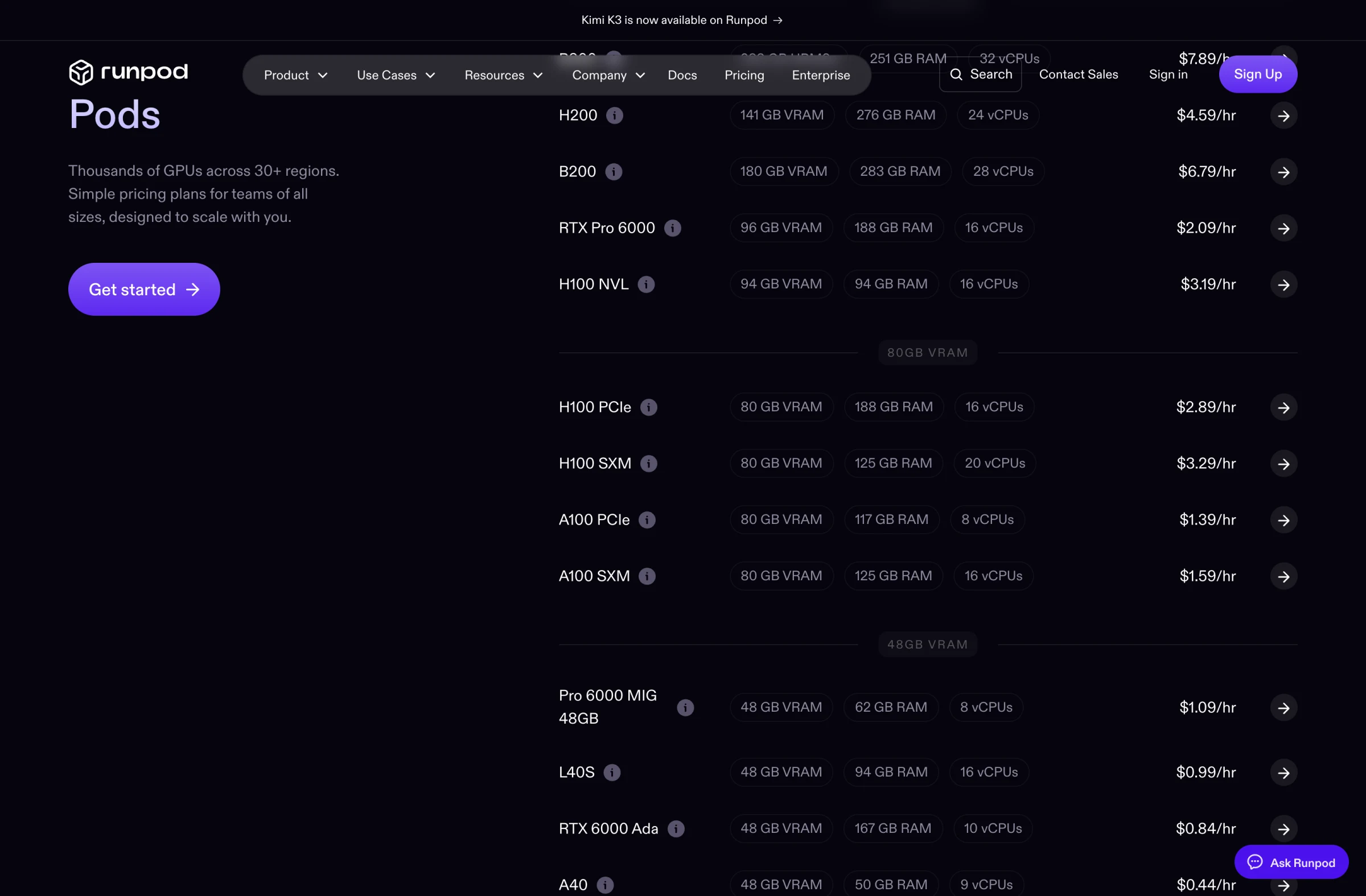Expand the Company menu
Screen dimensions: 1366x896
(608, 75)
